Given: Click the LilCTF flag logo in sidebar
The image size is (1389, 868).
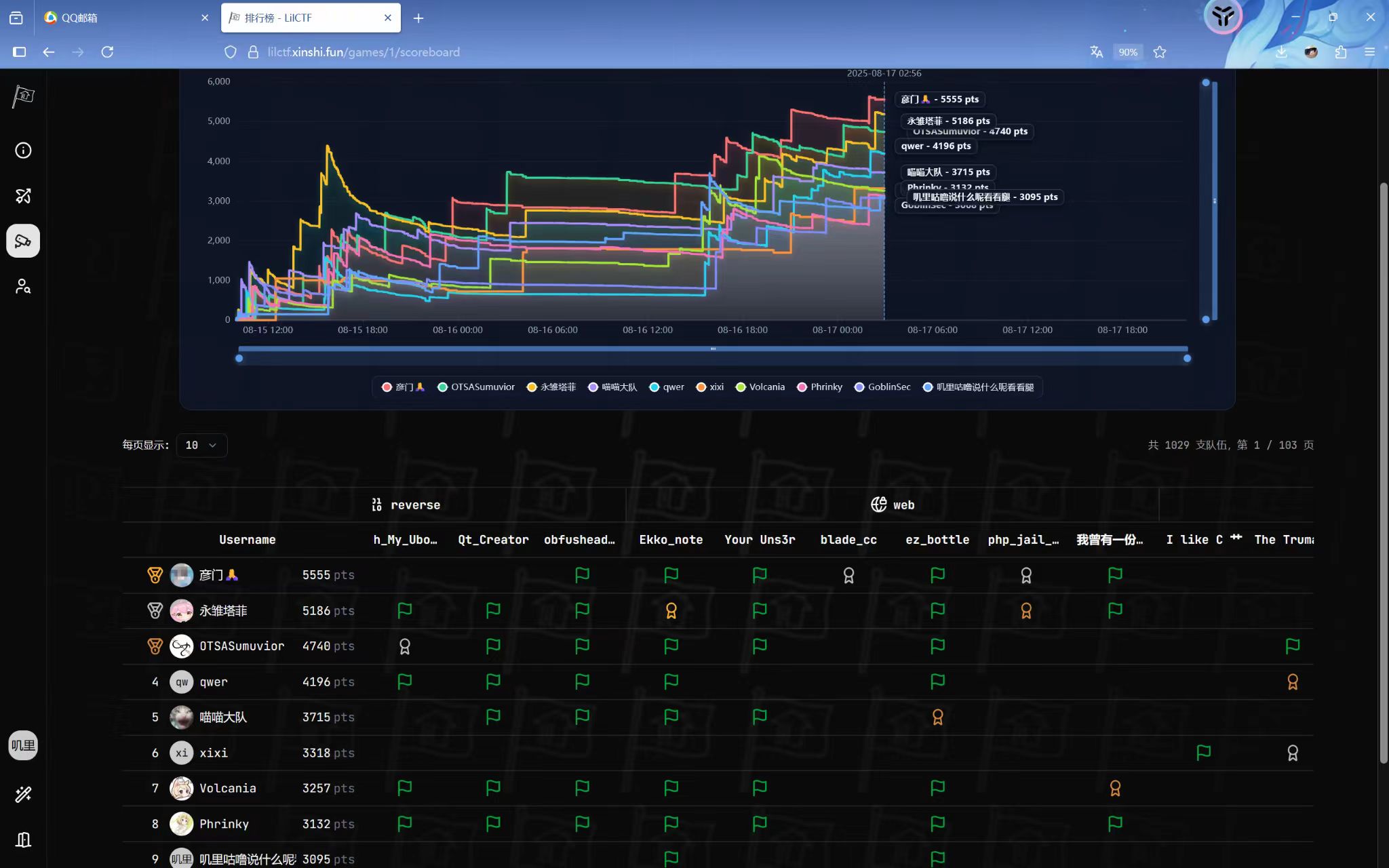Looking at the screenshot, I should [23, 96].
